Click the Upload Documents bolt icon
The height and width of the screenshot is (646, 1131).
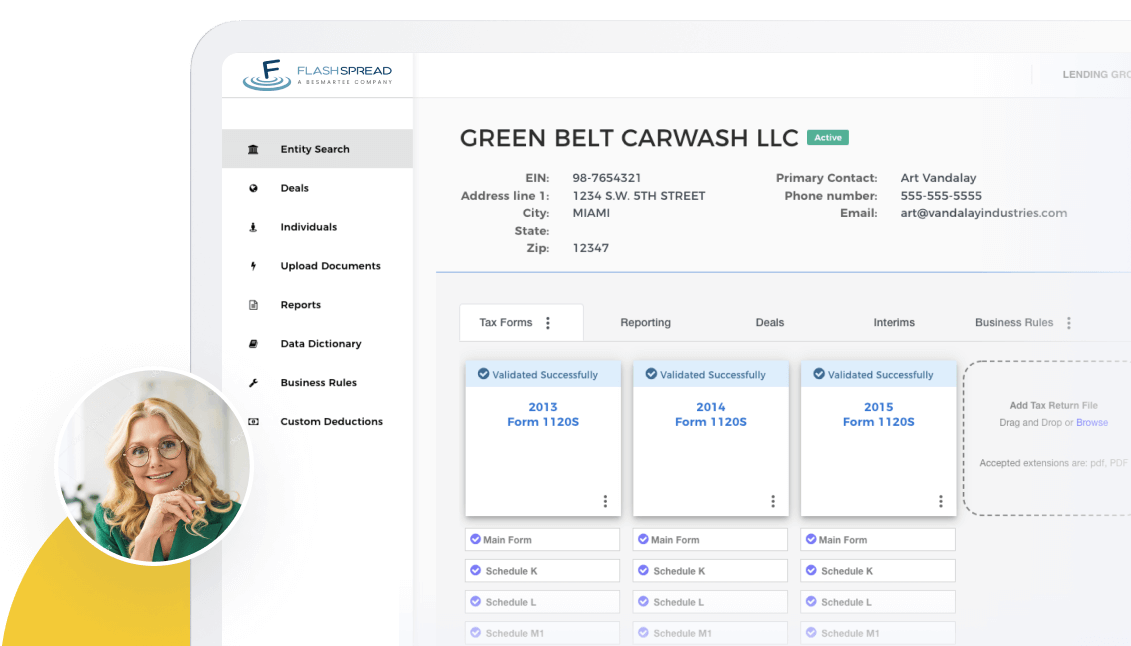coord(253,266)
